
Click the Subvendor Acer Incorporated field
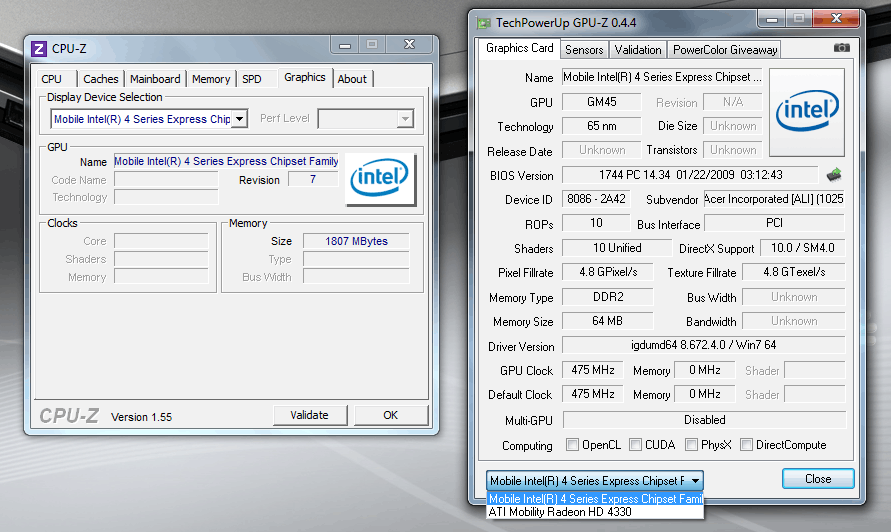[774, 199]
